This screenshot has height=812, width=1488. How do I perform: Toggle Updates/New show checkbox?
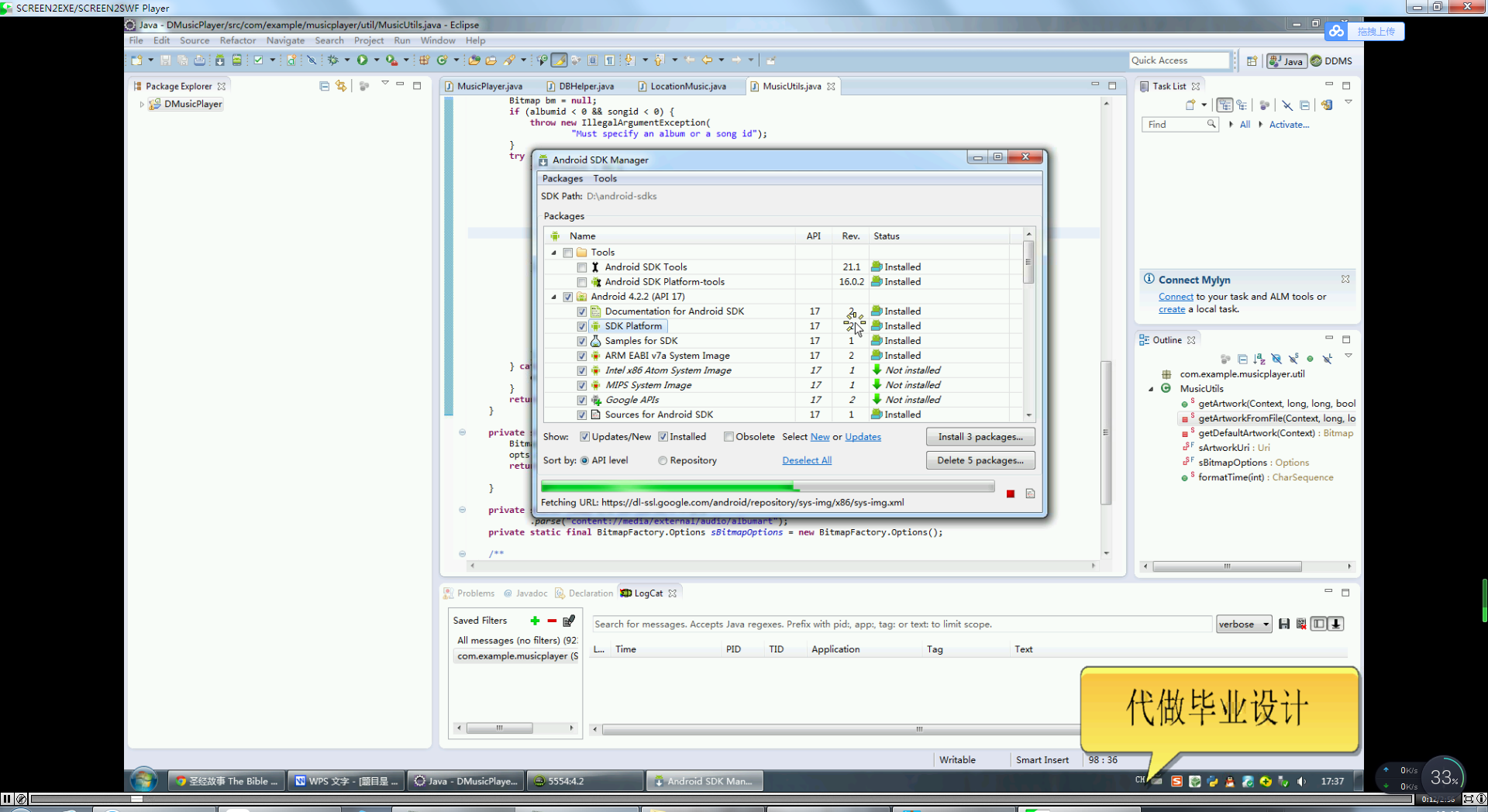585,437
